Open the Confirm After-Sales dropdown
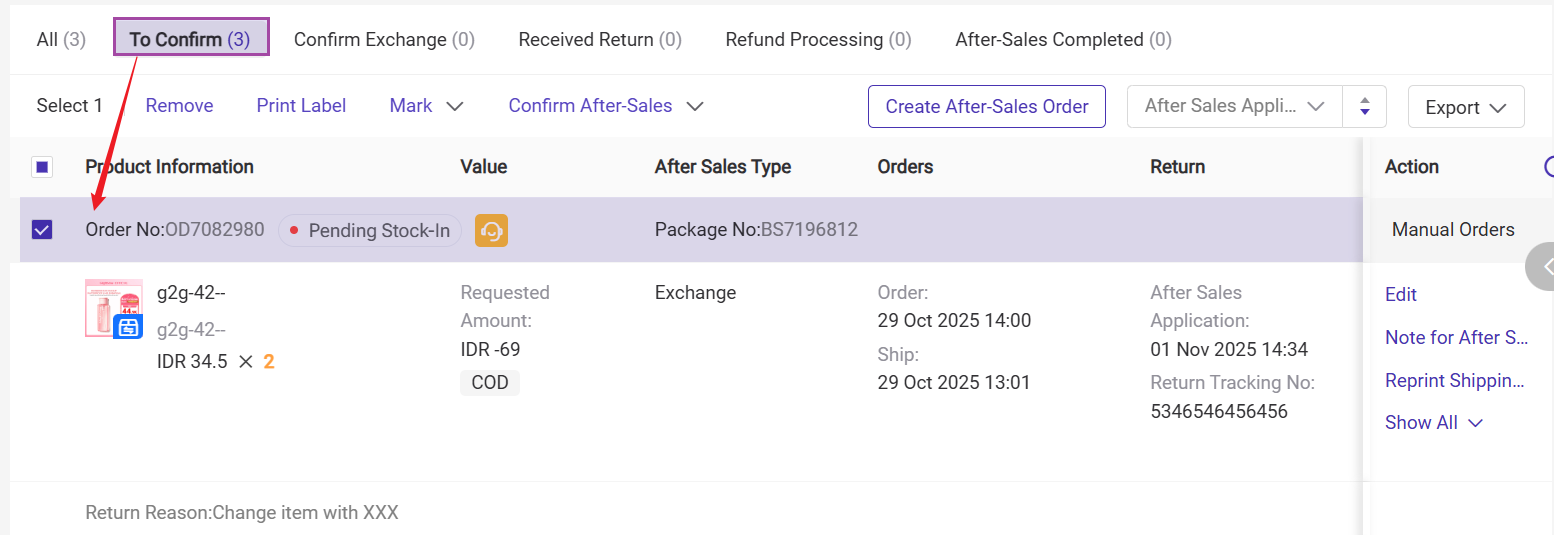 [x=606, y=106]
